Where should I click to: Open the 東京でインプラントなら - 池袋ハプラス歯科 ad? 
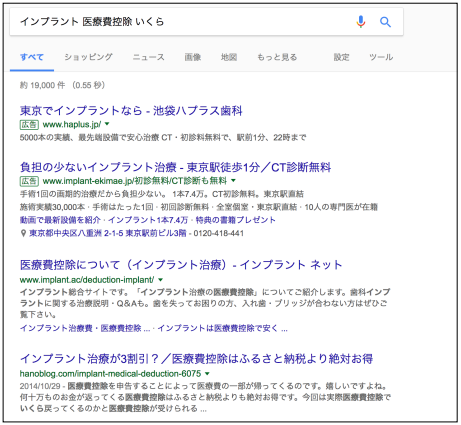(131, 111)
